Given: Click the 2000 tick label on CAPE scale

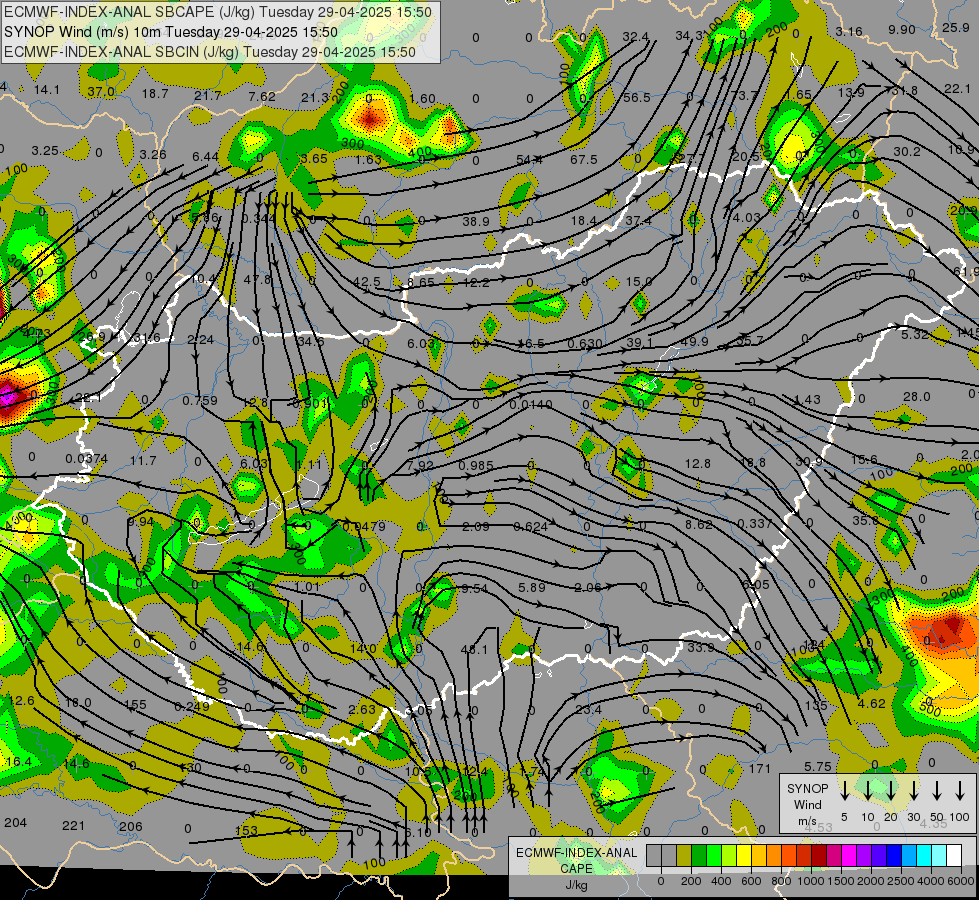Looking at the screenshot, I should (x=871, y=881).
